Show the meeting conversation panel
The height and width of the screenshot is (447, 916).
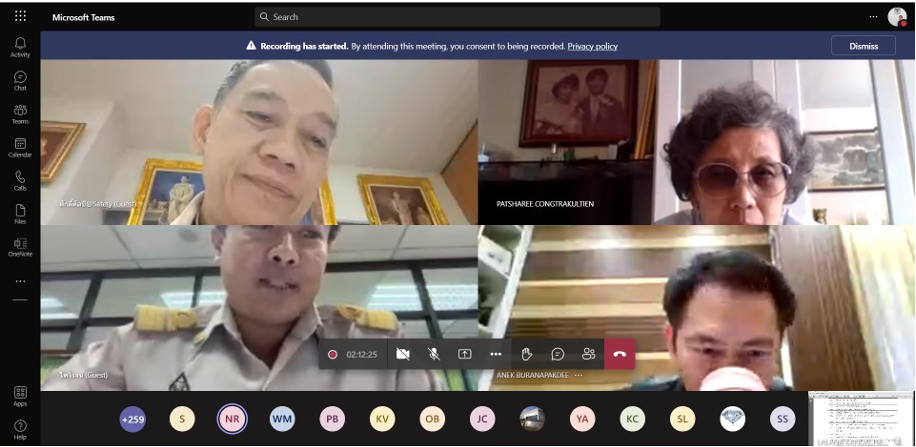557,354
